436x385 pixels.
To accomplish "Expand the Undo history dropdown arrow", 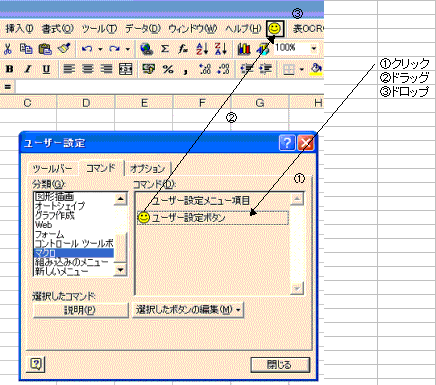I will pyautogui.click(x=100, y=49).
